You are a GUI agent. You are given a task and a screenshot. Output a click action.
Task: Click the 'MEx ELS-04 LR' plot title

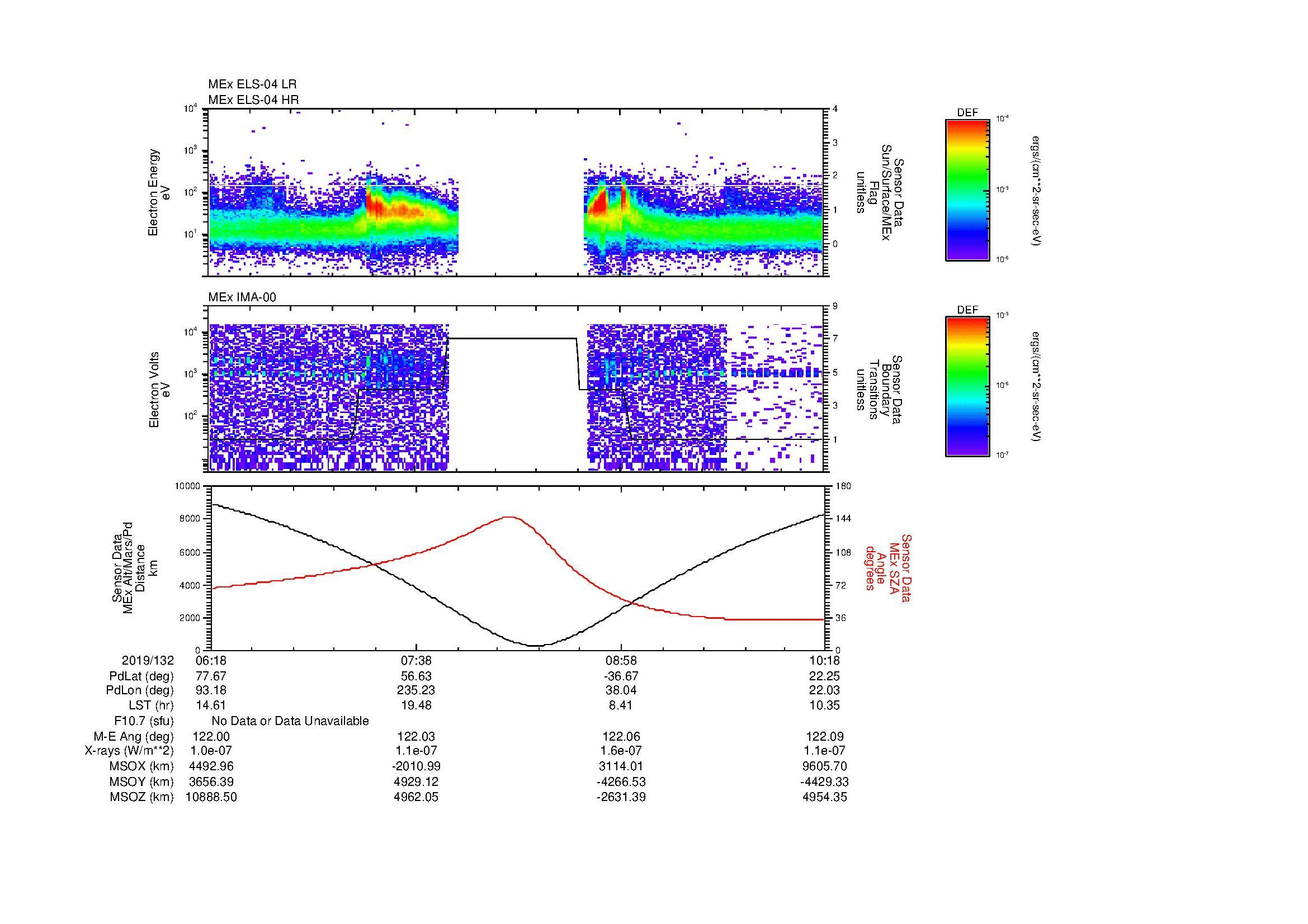click(x=252, y=84)
